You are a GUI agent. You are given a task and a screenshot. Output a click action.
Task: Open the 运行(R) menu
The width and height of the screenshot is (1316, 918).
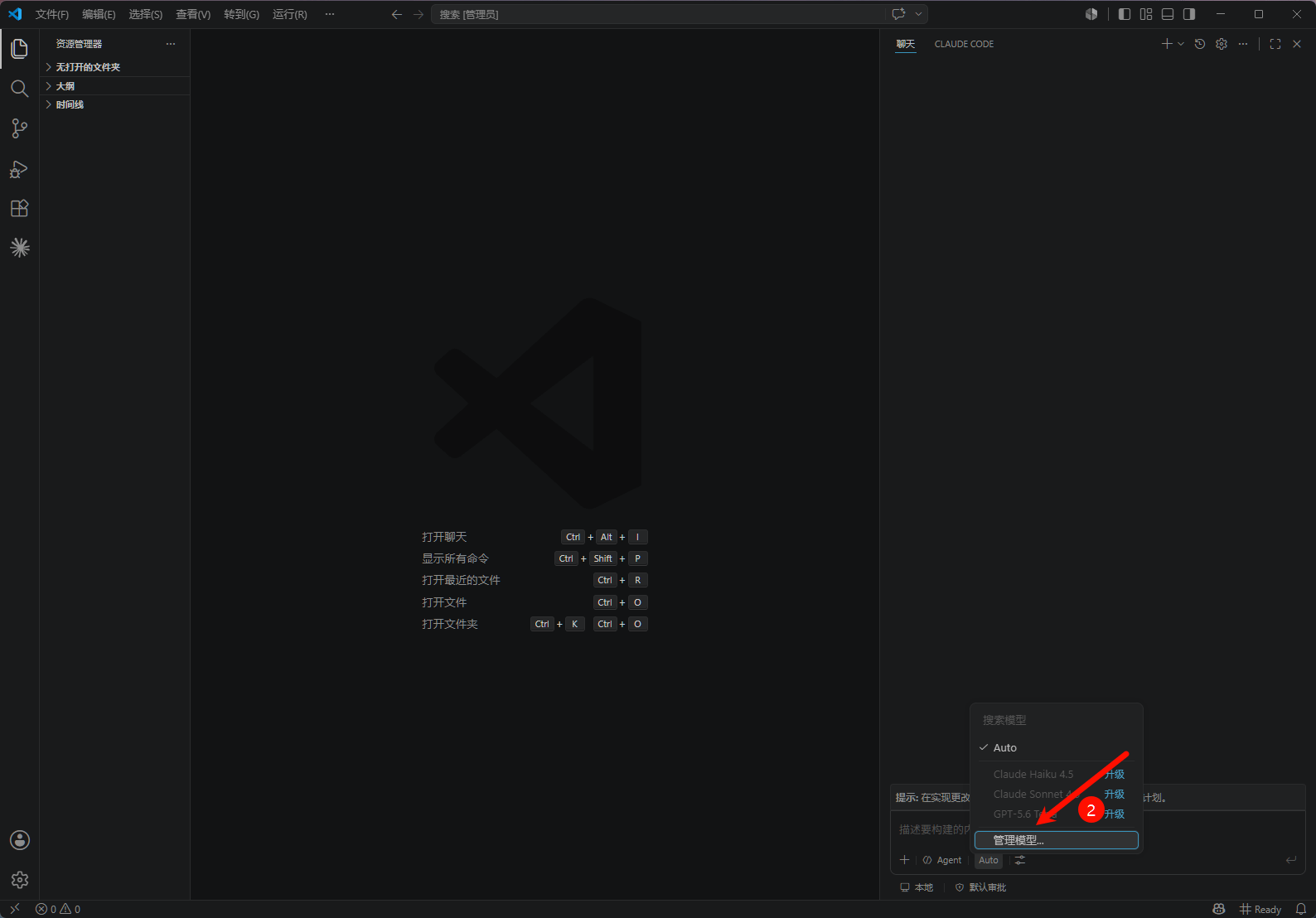289,14
